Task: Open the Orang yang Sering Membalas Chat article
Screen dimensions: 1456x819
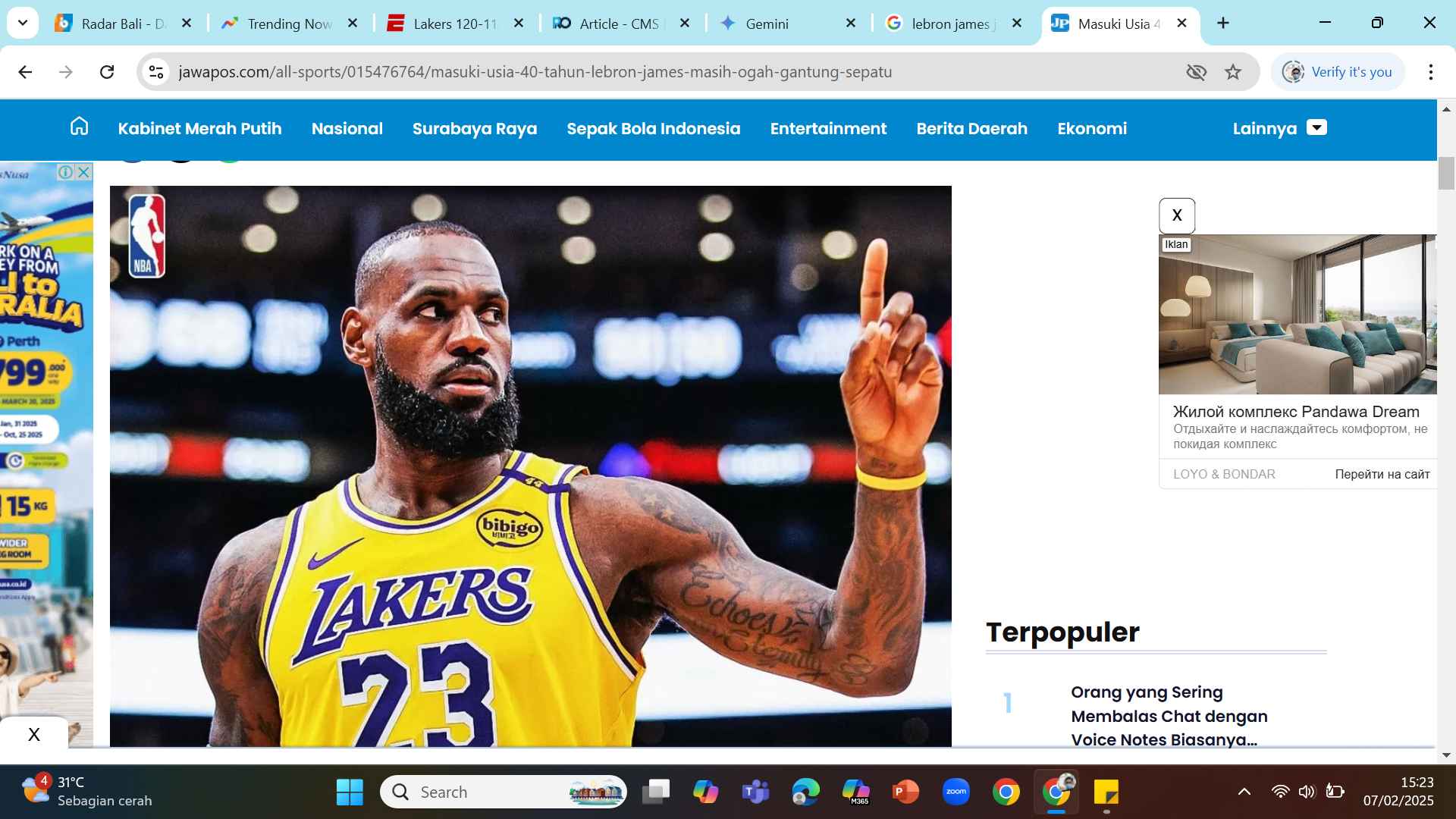Action: 1169,716
